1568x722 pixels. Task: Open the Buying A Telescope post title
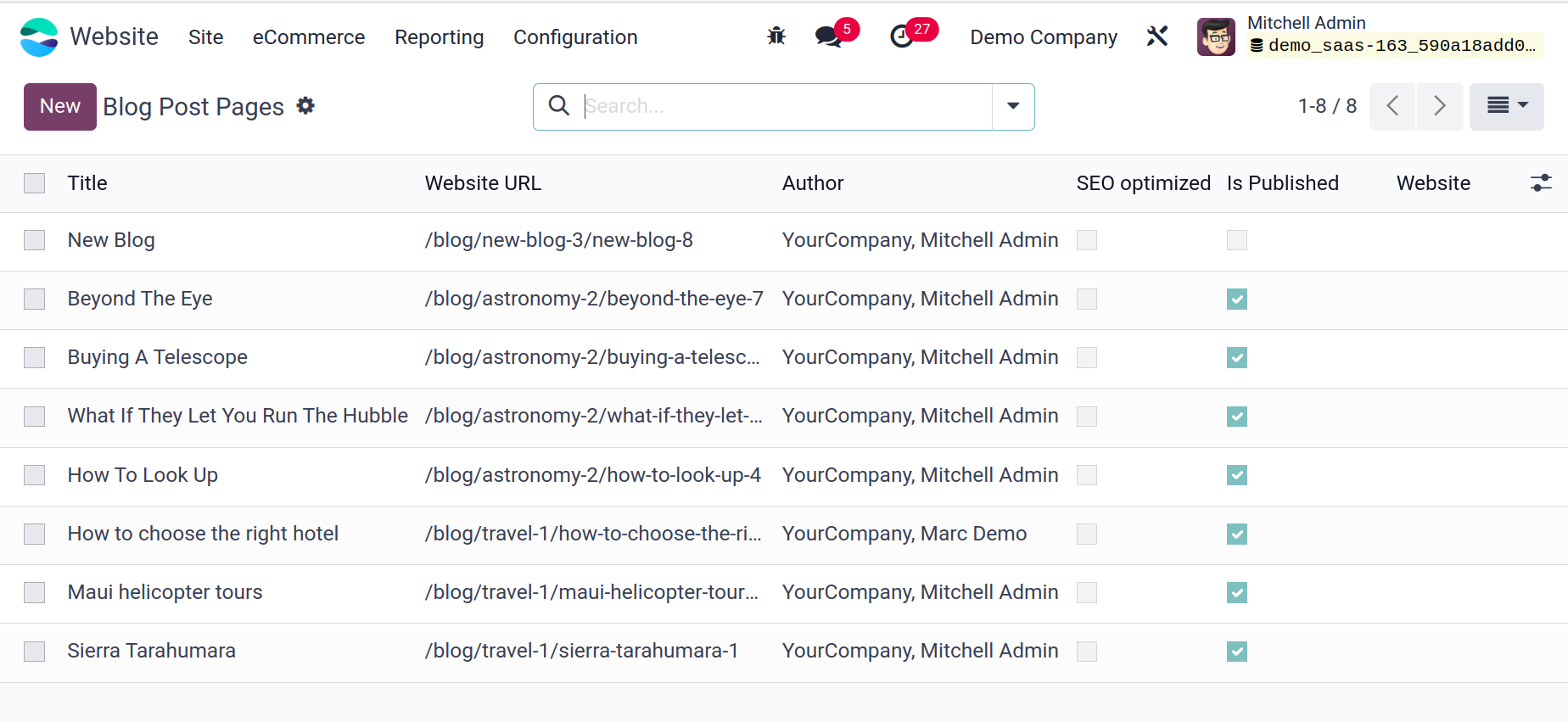pos(158,357)
